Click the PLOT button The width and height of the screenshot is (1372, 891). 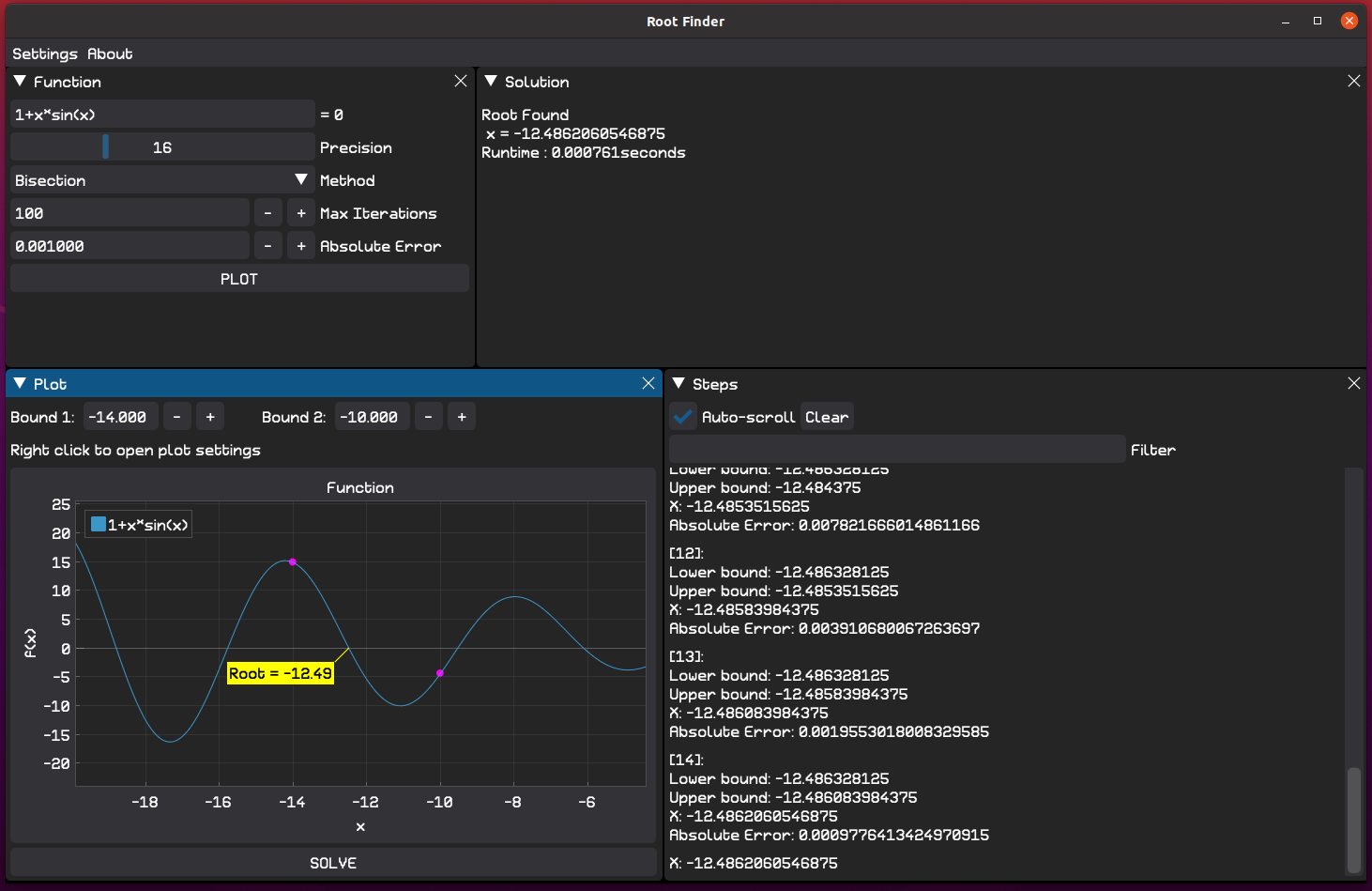[x=239, y=279]
